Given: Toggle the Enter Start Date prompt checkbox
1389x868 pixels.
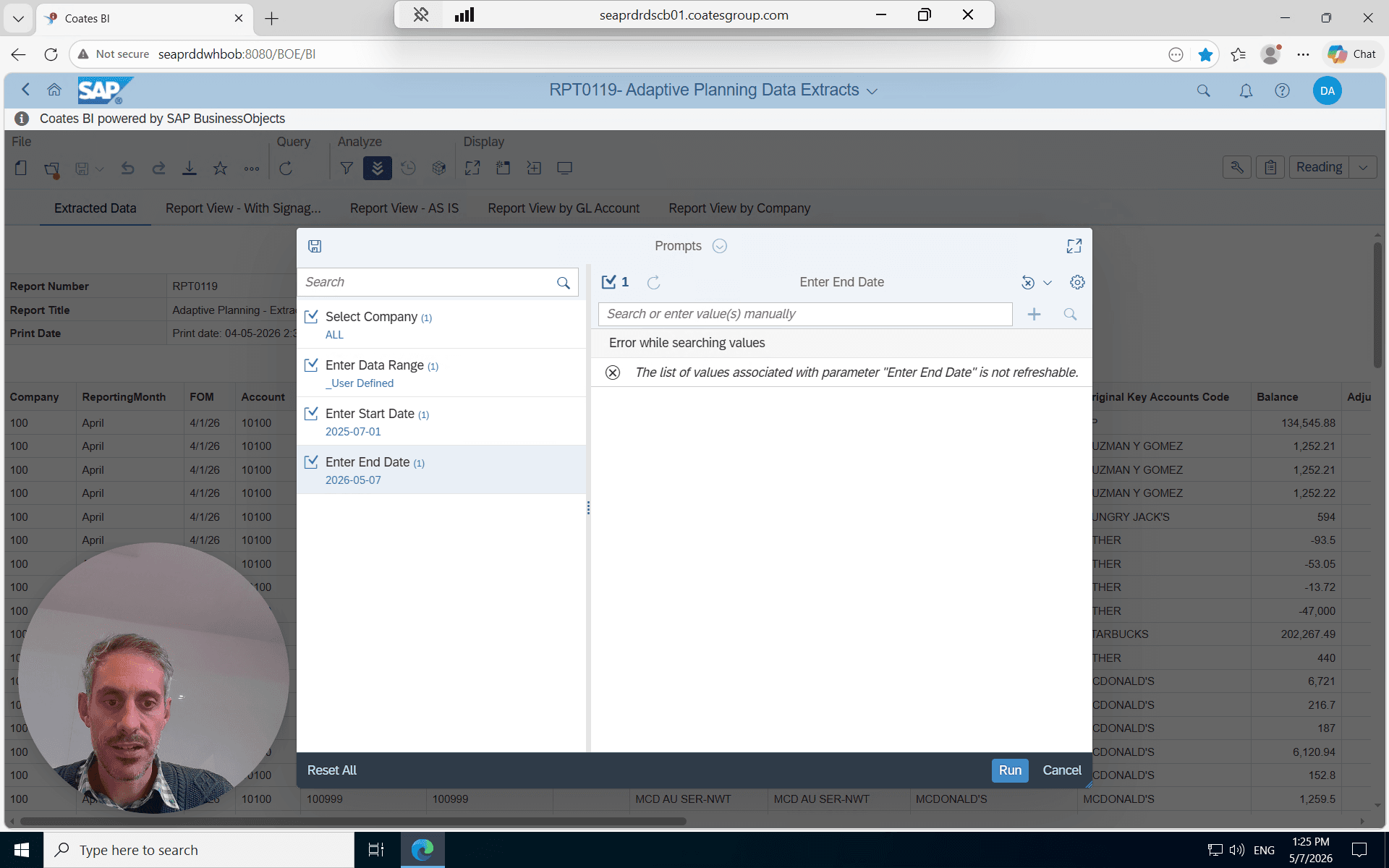Looking at the screenshot, I should click(x=311, y=413).
